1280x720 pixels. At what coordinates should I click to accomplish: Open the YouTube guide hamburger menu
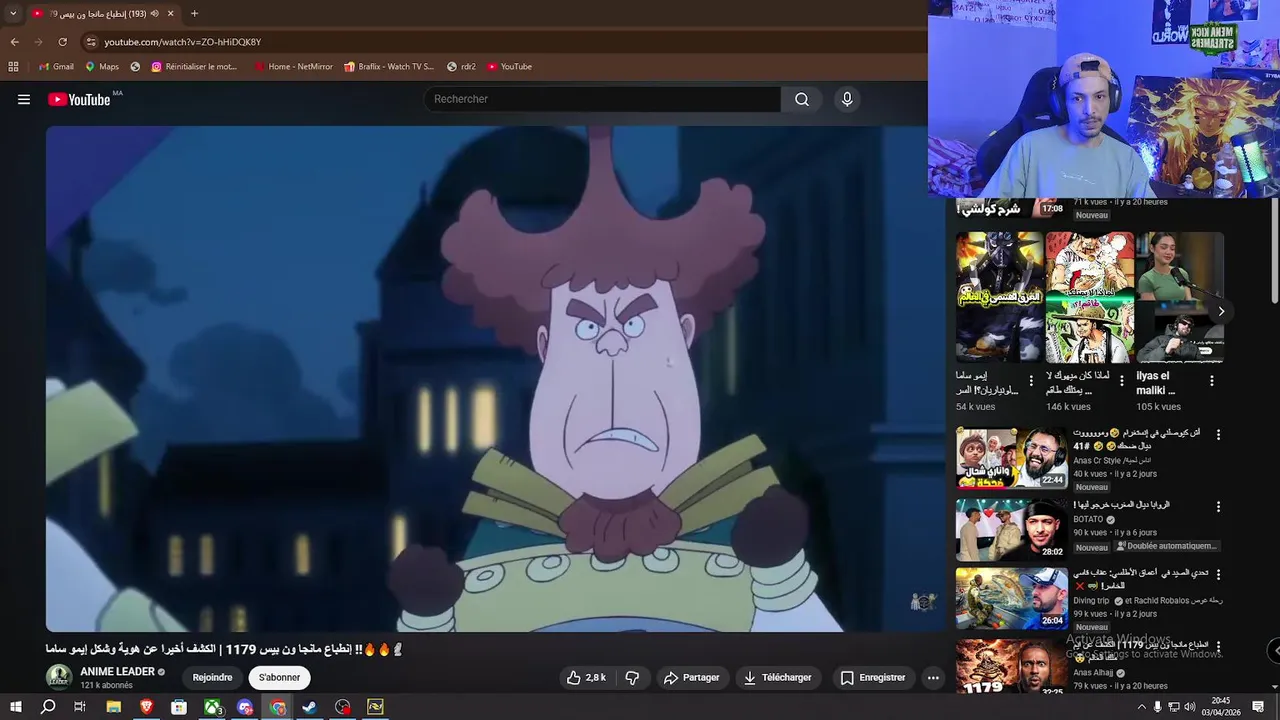click(x=24, y=99)
